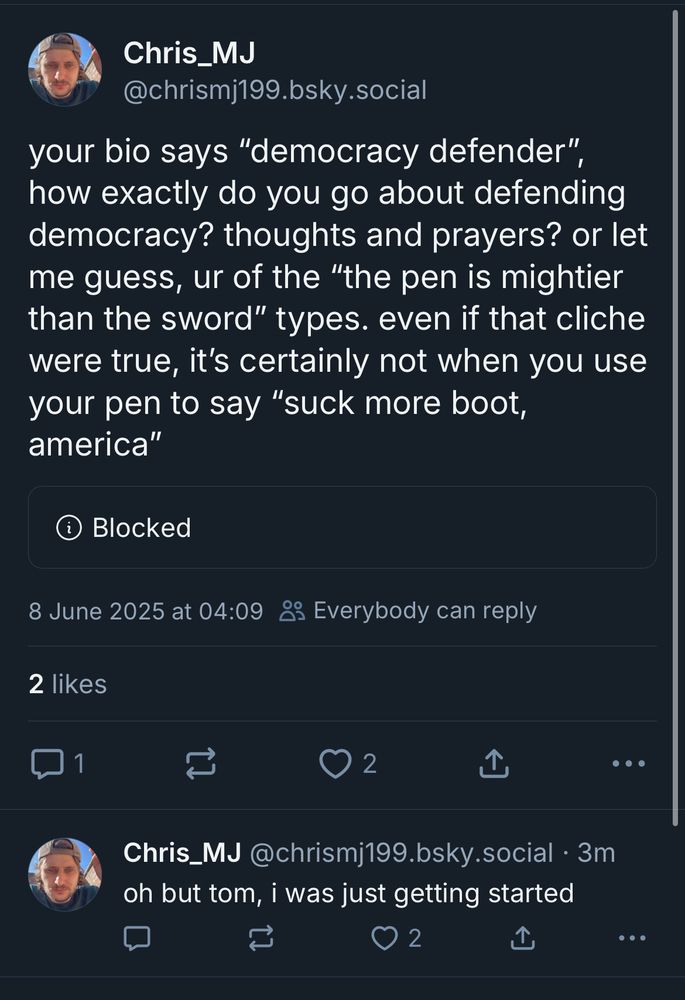Open the three-dot menu on the main post
This screenshot has width=685, height=1000.
point(627,763)
